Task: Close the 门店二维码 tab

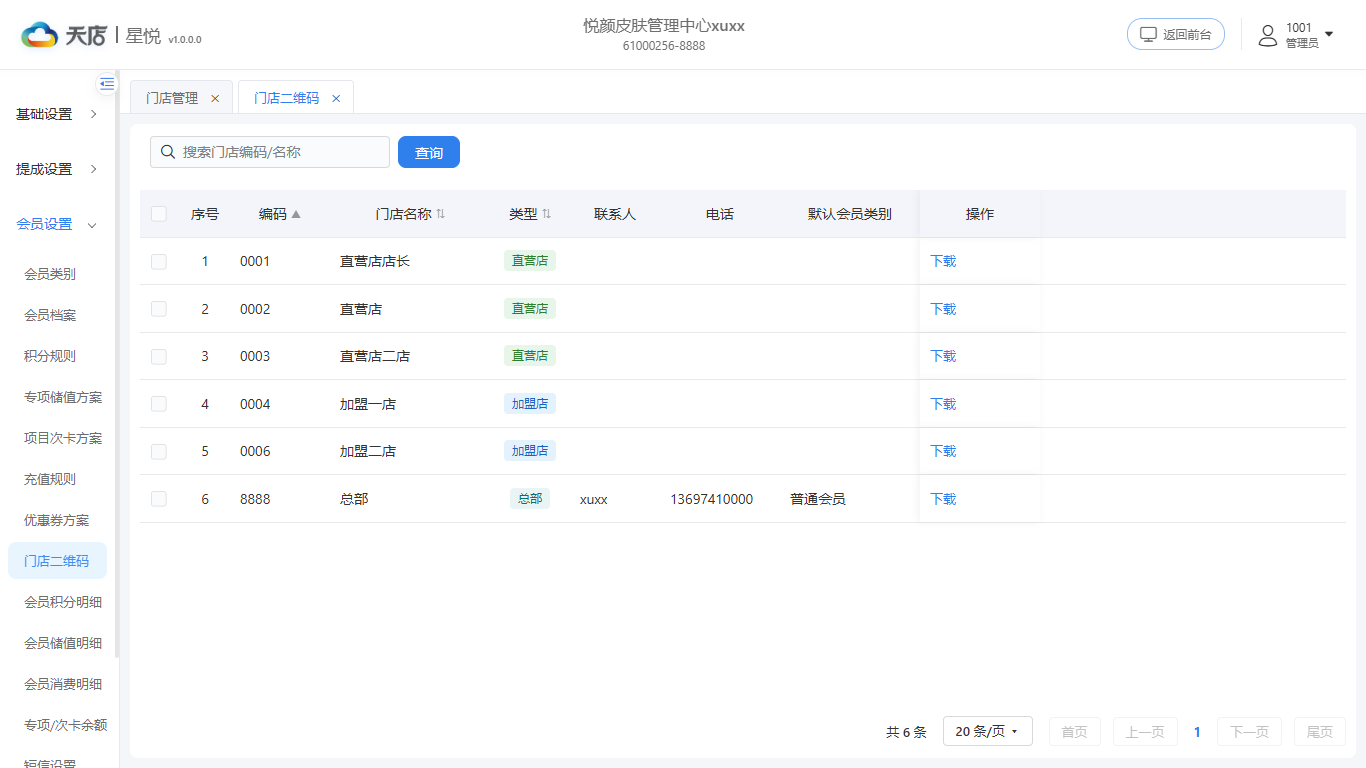Action: click(336, 98)
